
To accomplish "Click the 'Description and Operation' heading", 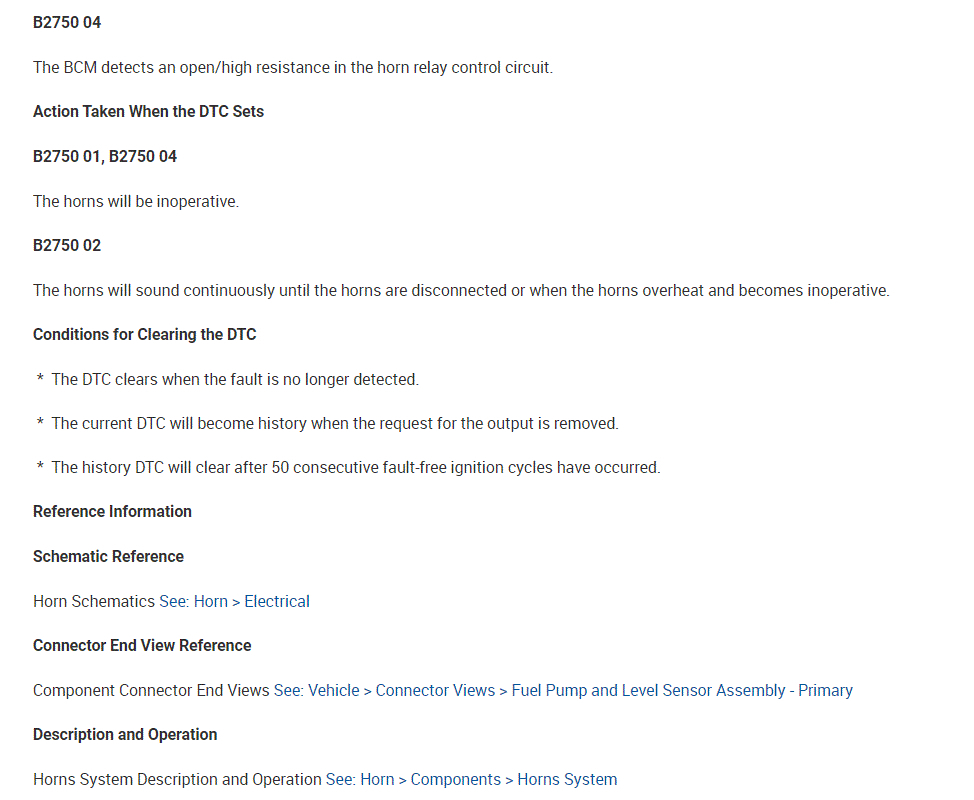I will (125, 734).
